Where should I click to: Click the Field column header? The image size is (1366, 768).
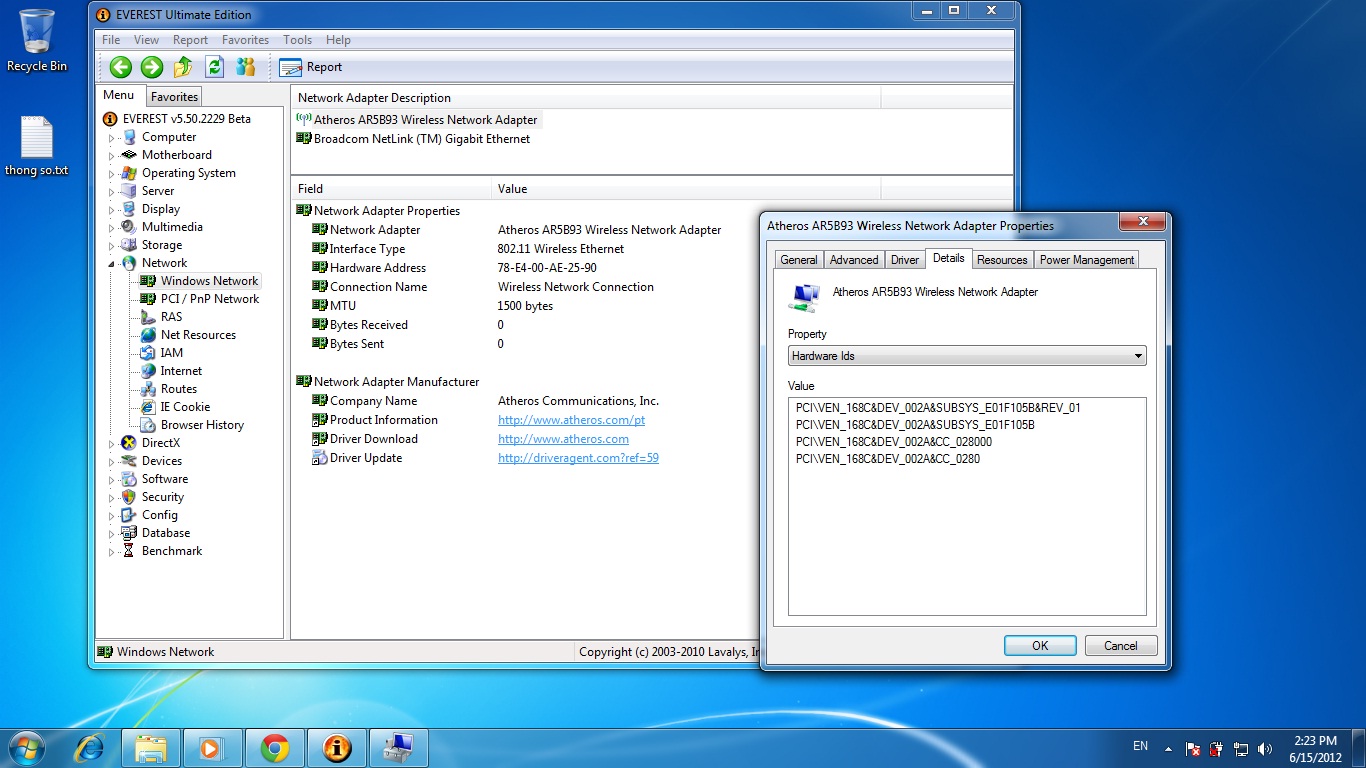pyautogui.click(x=392, y=188)
